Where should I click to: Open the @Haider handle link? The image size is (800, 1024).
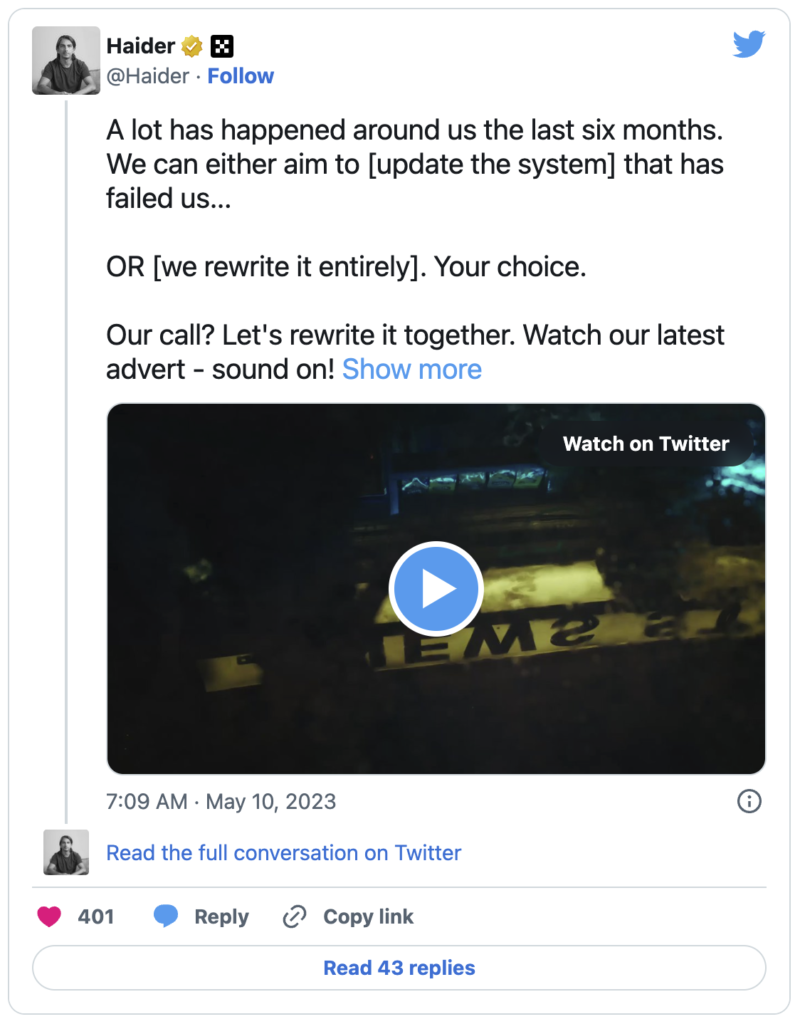click(148, 76)
